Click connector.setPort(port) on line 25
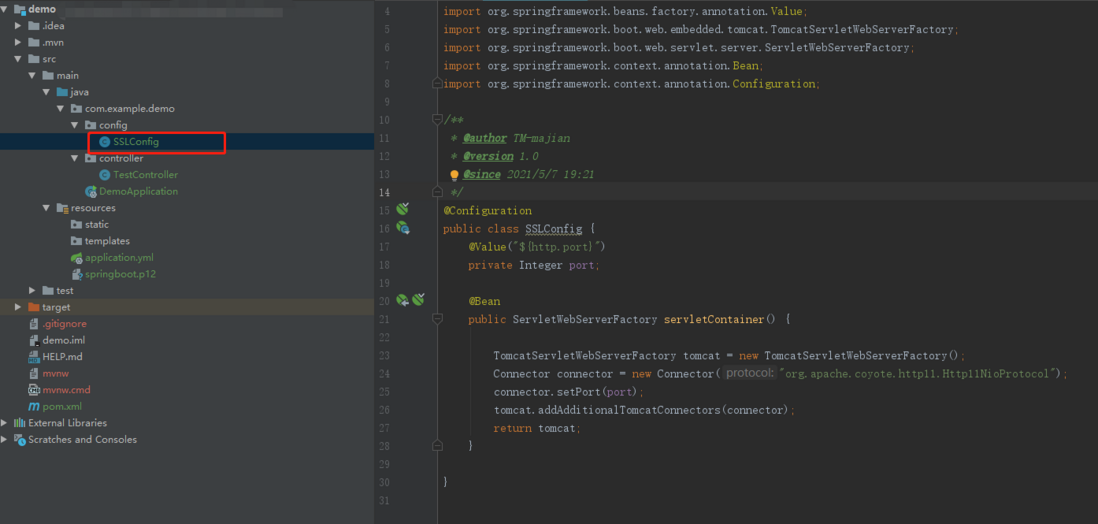 (568, 392)
